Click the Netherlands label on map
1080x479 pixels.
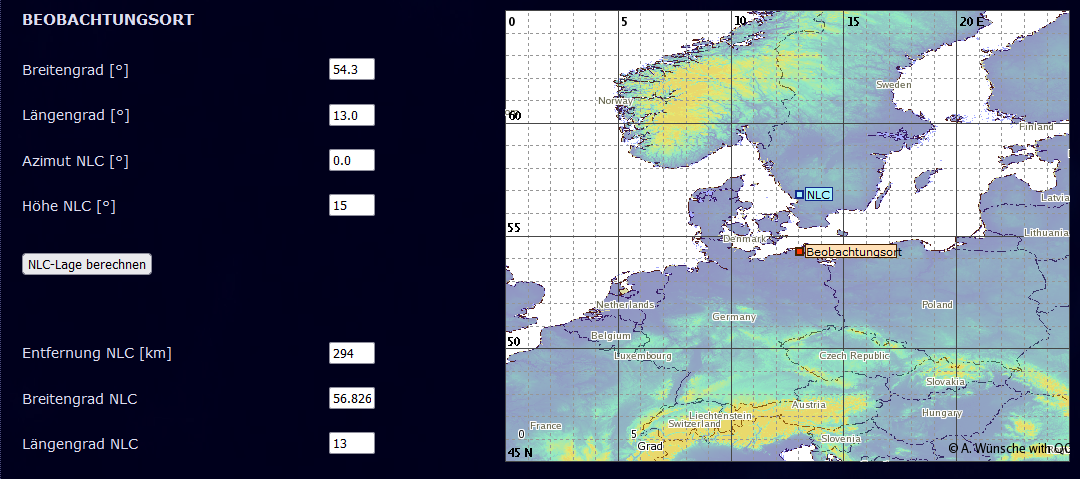click(x=624, y=304)
